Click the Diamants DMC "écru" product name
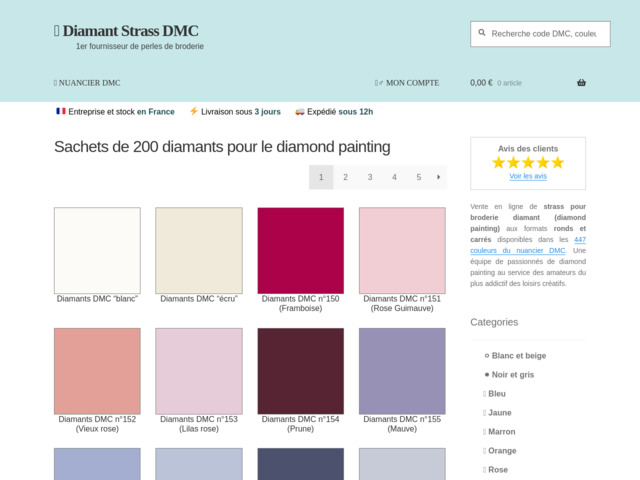640x480 pixels. pyautogui.click(x=199, y=299)
